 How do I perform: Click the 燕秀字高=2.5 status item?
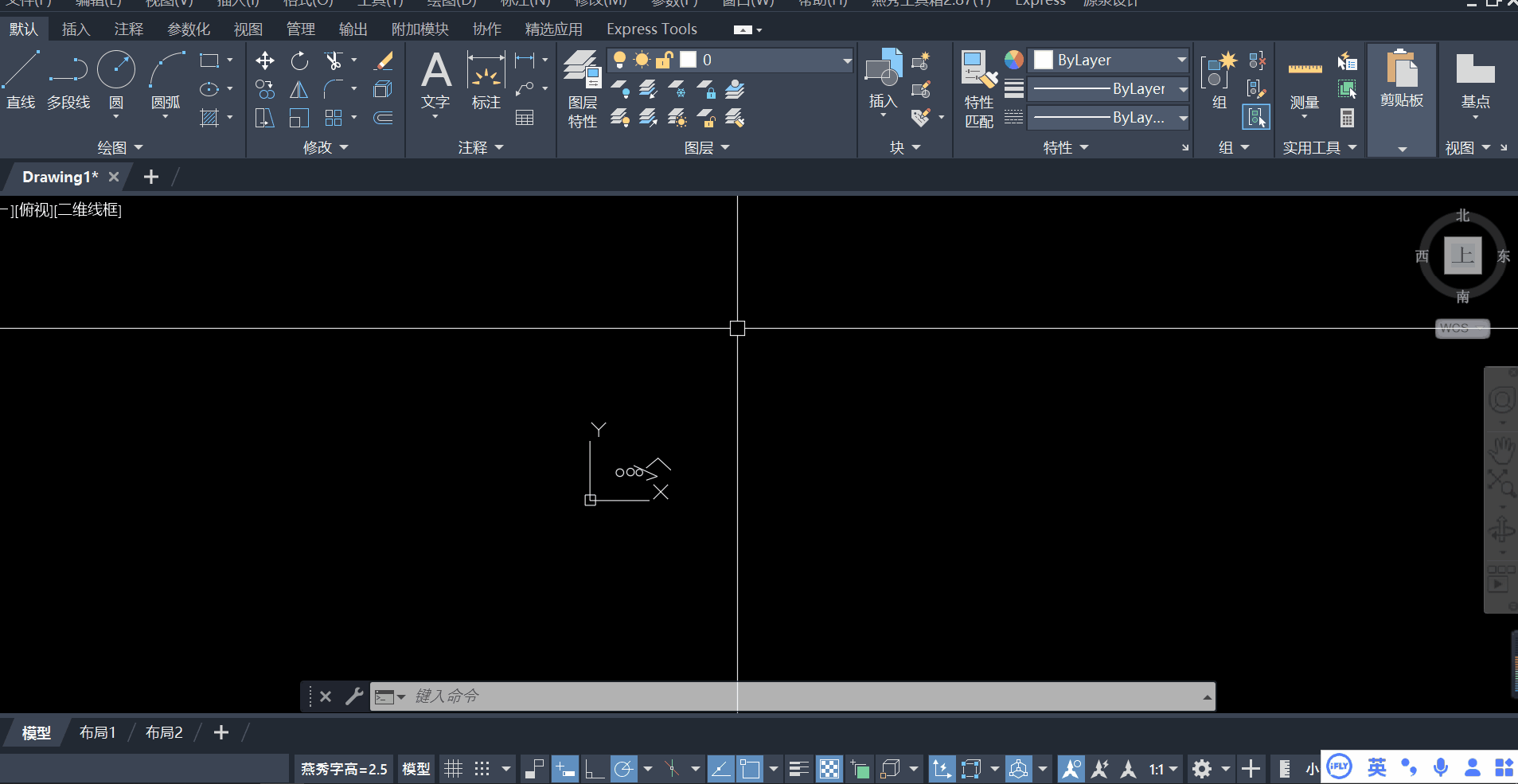coord(344,769)
